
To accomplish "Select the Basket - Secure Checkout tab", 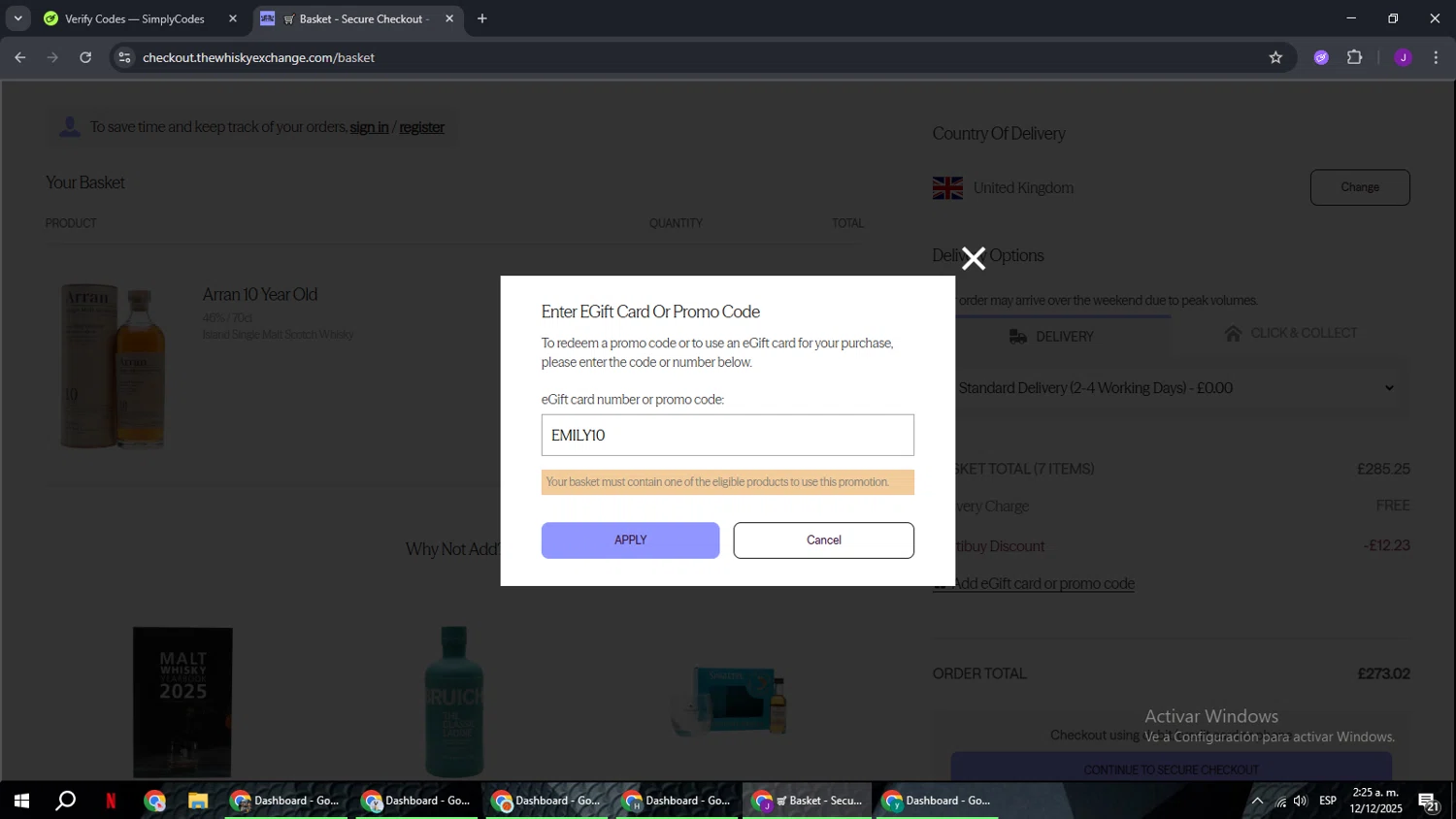I will pos(357,18).
